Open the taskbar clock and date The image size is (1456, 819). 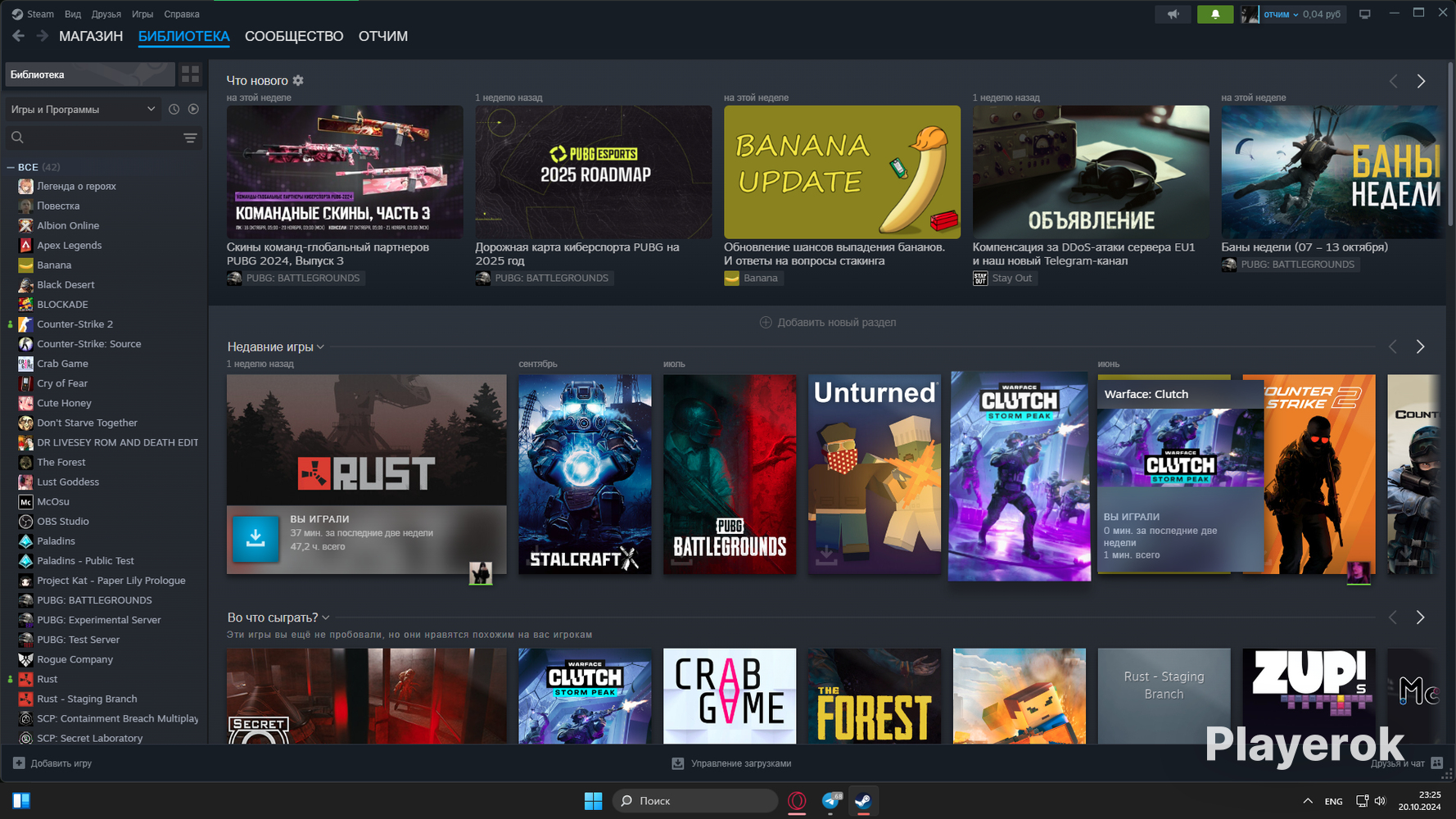pos(1419,800)
